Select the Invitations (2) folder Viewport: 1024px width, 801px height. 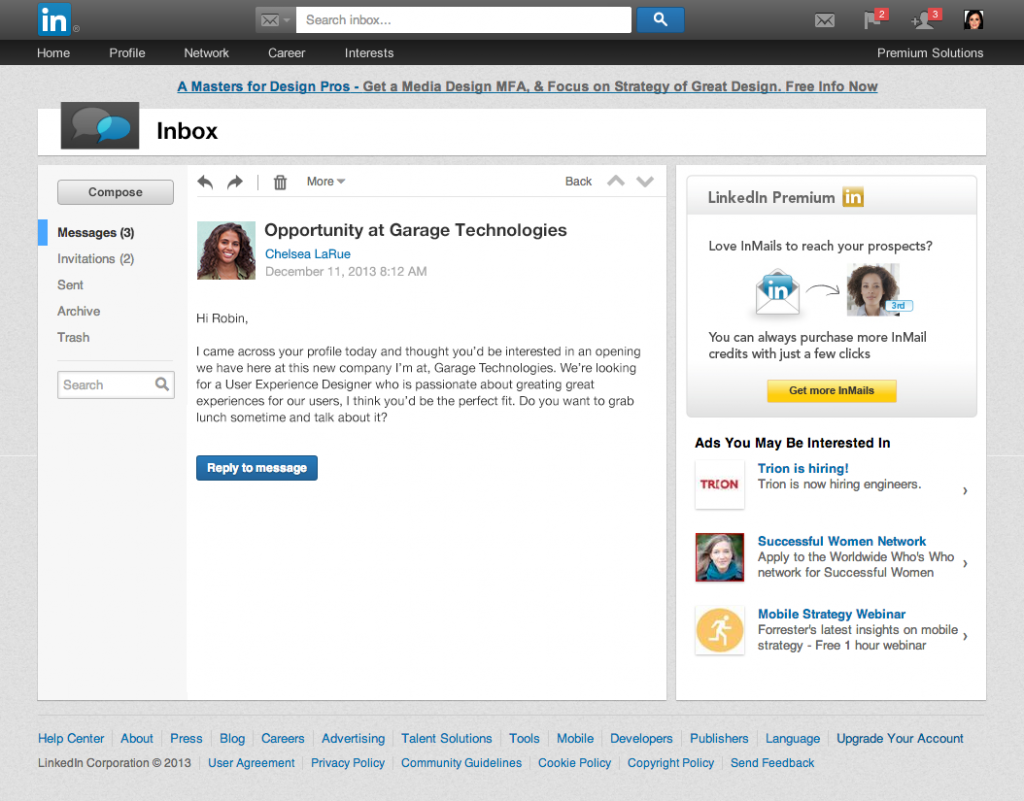tap(95, 259)
